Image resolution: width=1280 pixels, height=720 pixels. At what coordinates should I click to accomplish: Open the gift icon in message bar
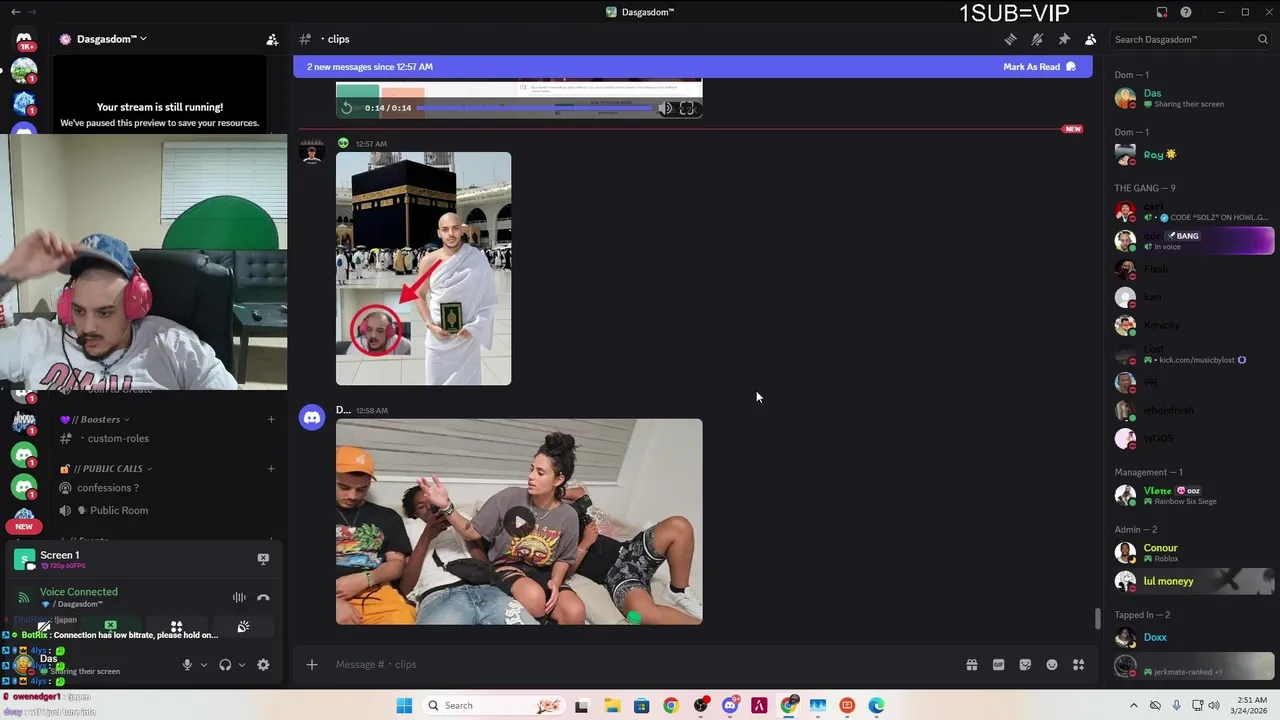(971, 665)
